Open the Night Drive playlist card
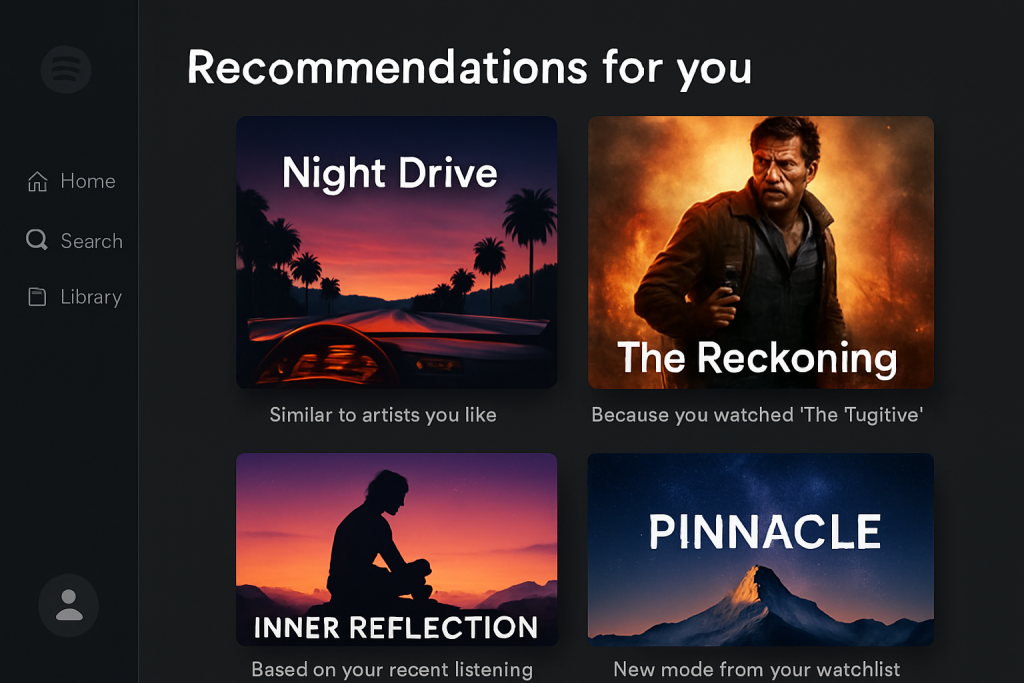This screenshot has width=1024, height=683. [x=396, y=253]
